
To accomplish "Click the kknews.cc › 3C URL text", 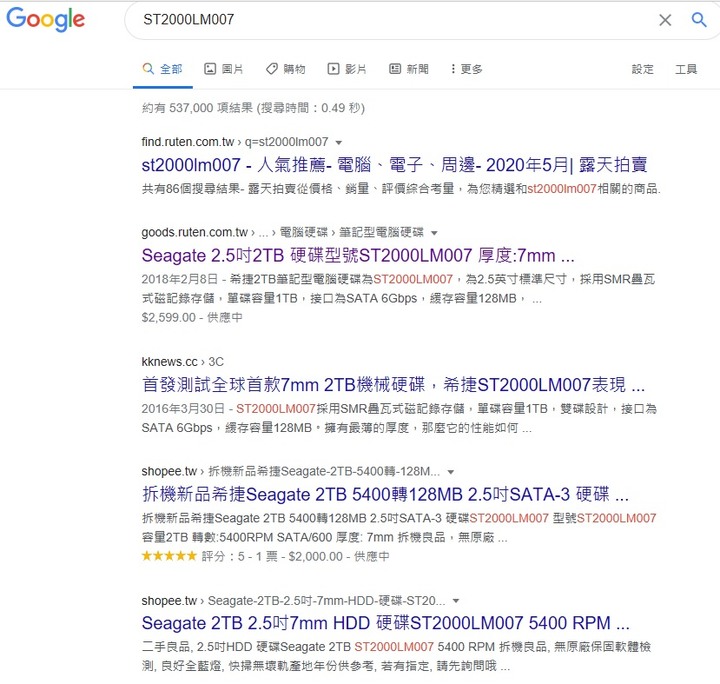I will click(183, 362).
